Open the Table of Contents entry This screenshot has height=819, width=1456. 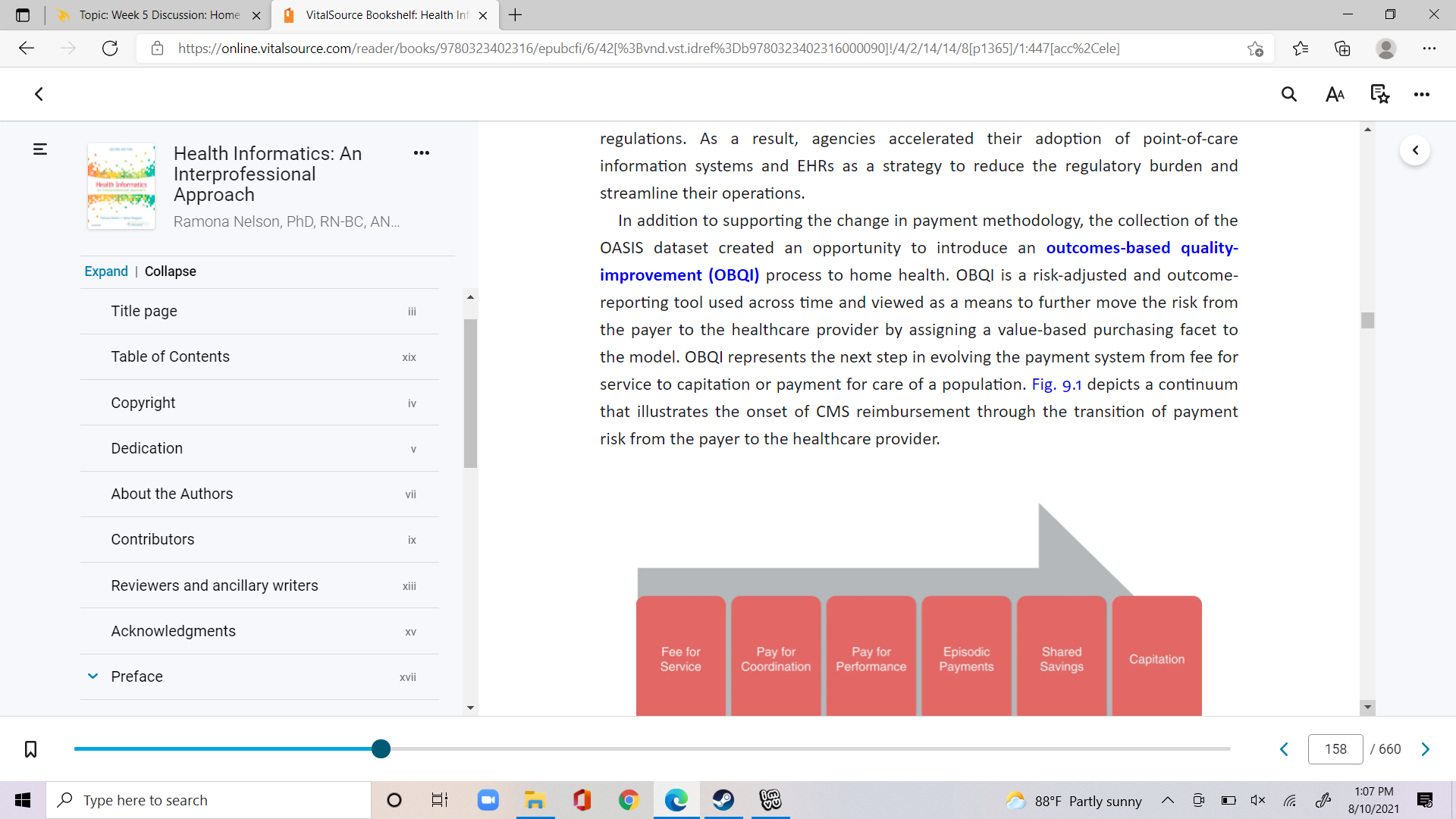259,356
